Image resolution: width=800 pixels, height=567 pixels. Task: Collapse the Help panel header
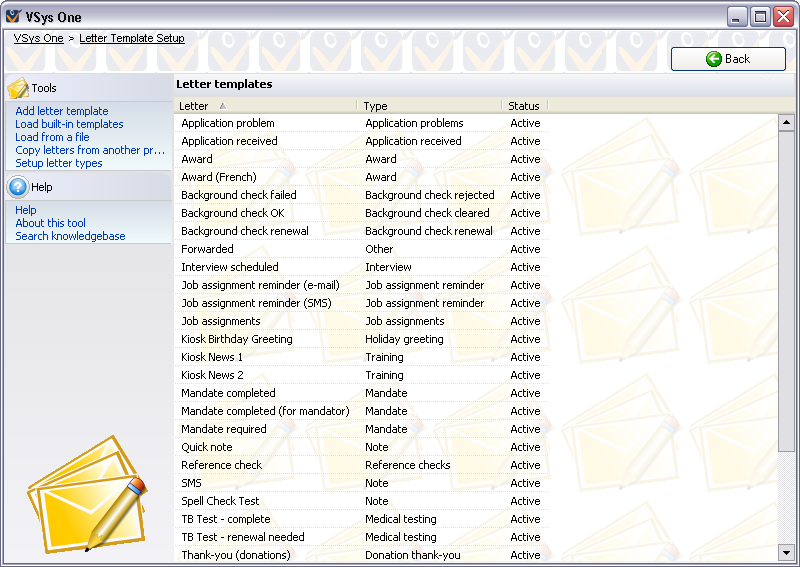(89, 187)
